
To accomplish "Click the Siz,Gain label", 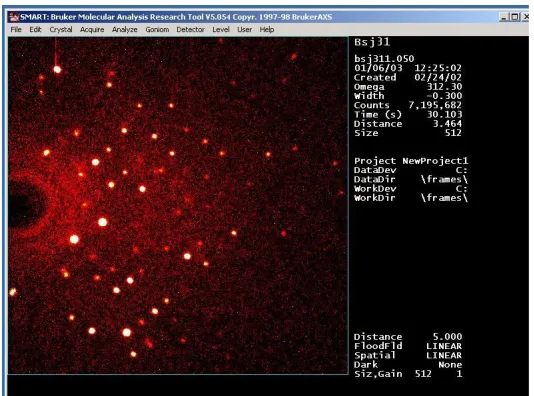I will [378, 374].
